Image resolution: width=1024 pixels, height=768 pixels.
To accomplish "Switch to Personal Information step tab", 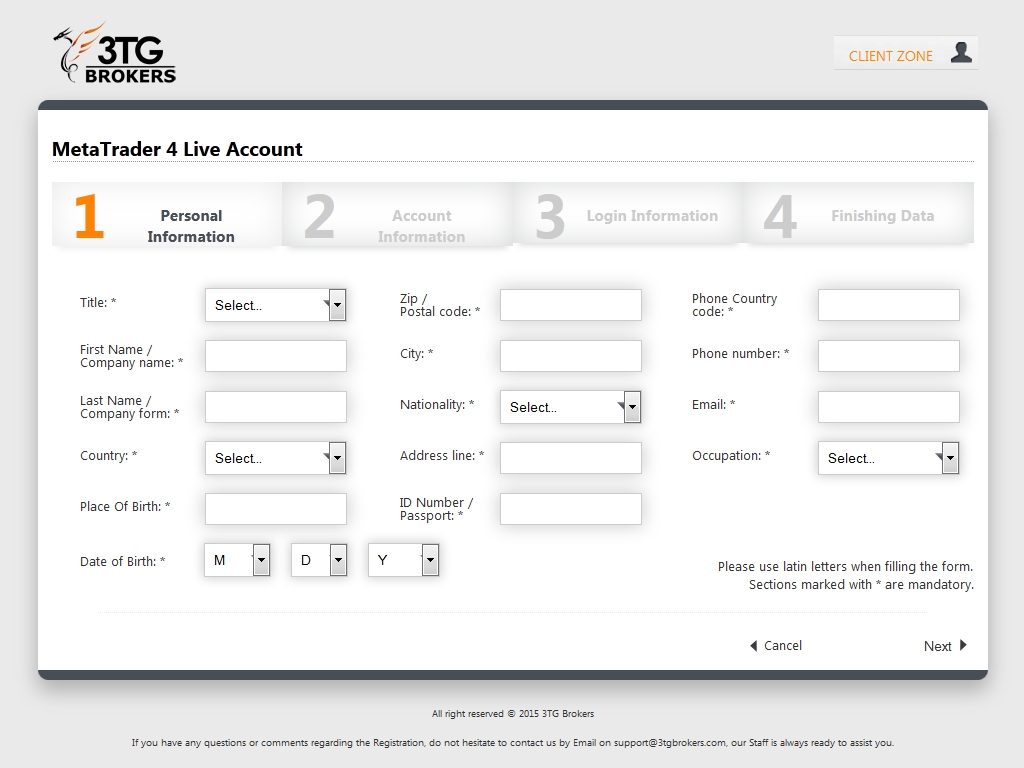I will click(167, 216).
